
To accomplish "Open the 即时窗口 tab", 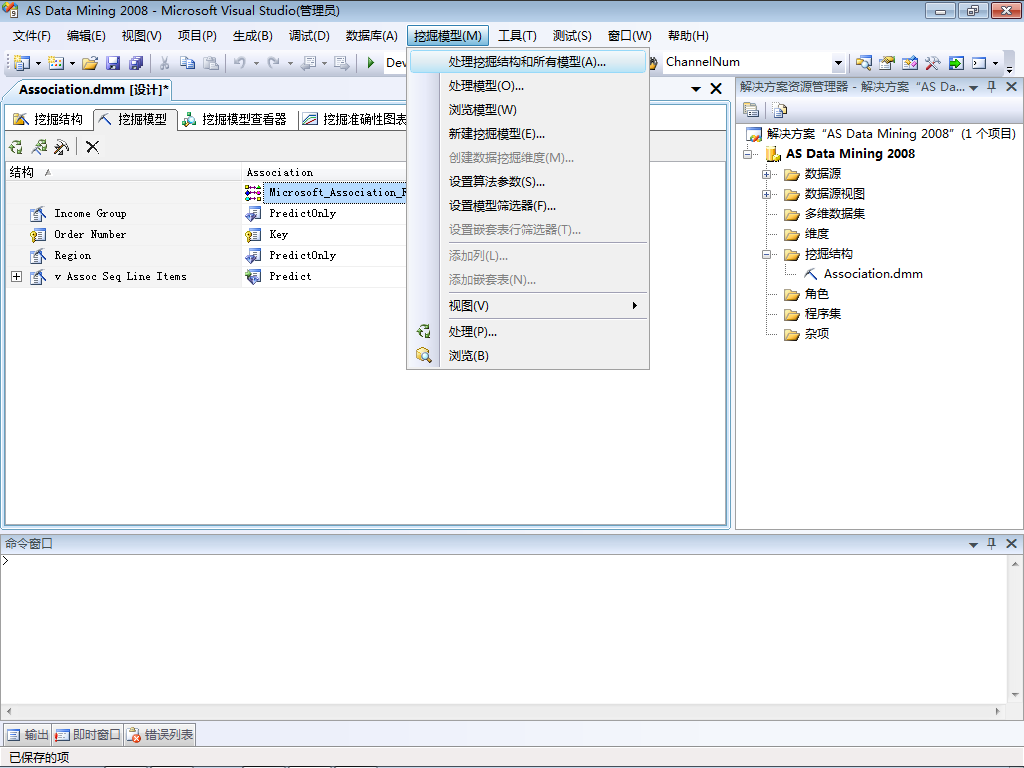I will (88, 735).
